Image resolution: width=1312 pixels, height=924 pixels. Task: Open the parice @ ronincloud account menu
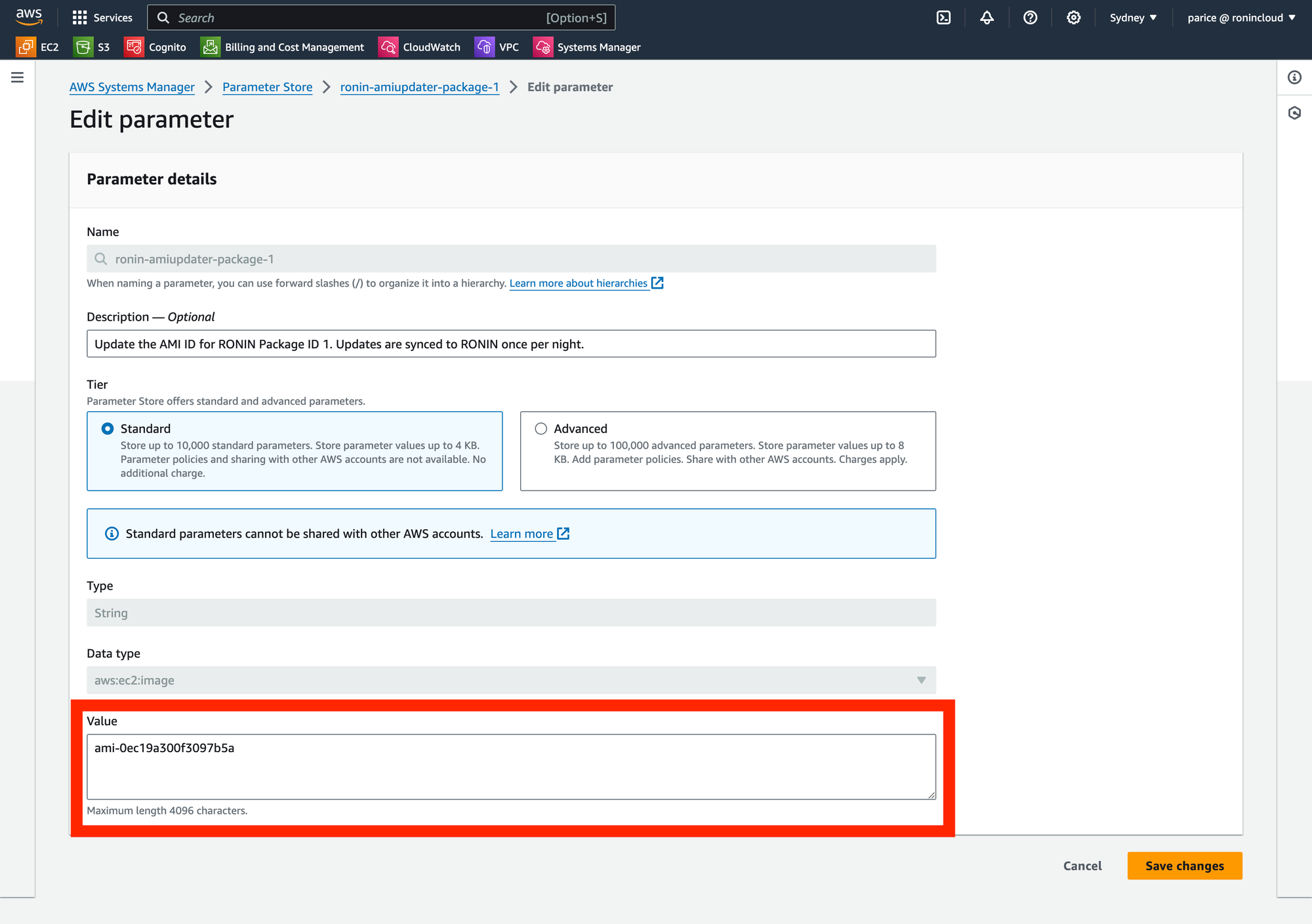click(1241, 18)
